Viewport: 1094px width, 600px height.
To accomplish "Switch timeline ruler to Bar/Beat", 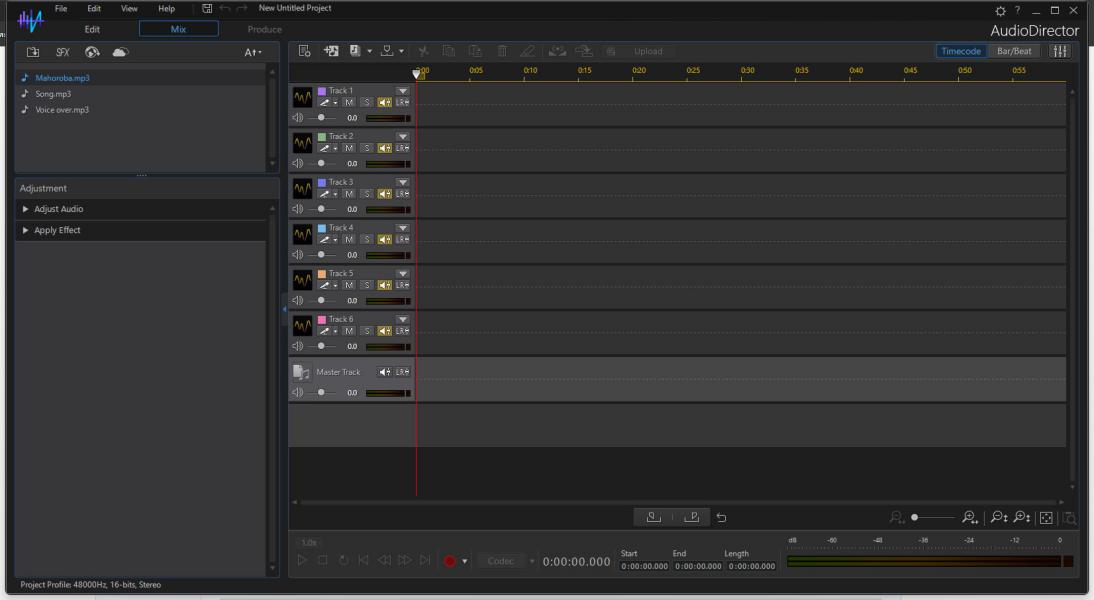I will click(1014, 51).
